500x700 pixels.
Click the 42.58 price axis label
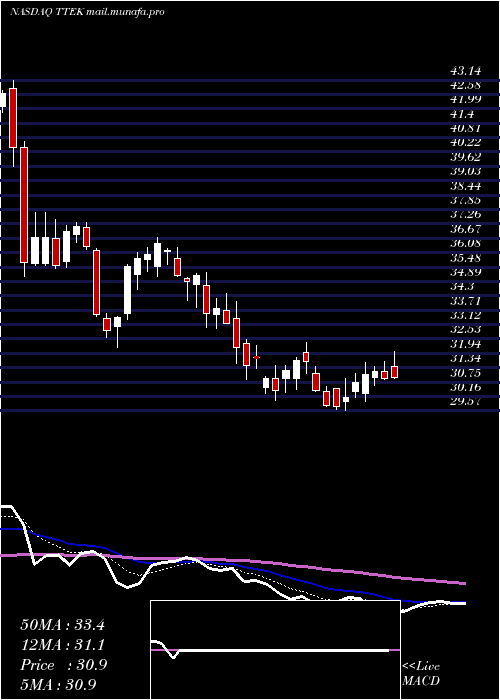coord(465,85)
